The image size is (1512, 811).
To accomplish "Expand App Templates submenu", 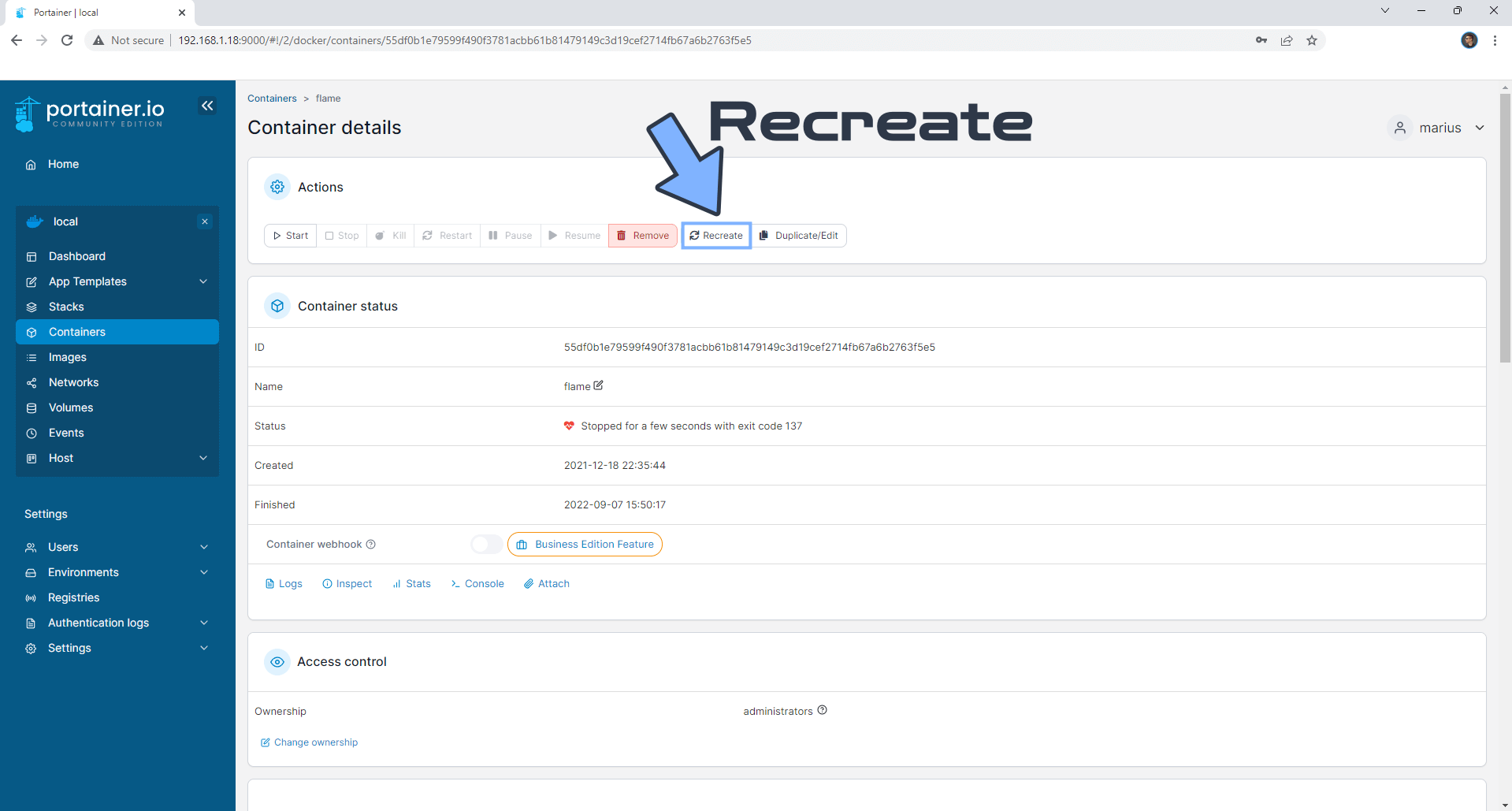I will pos(203,281).
